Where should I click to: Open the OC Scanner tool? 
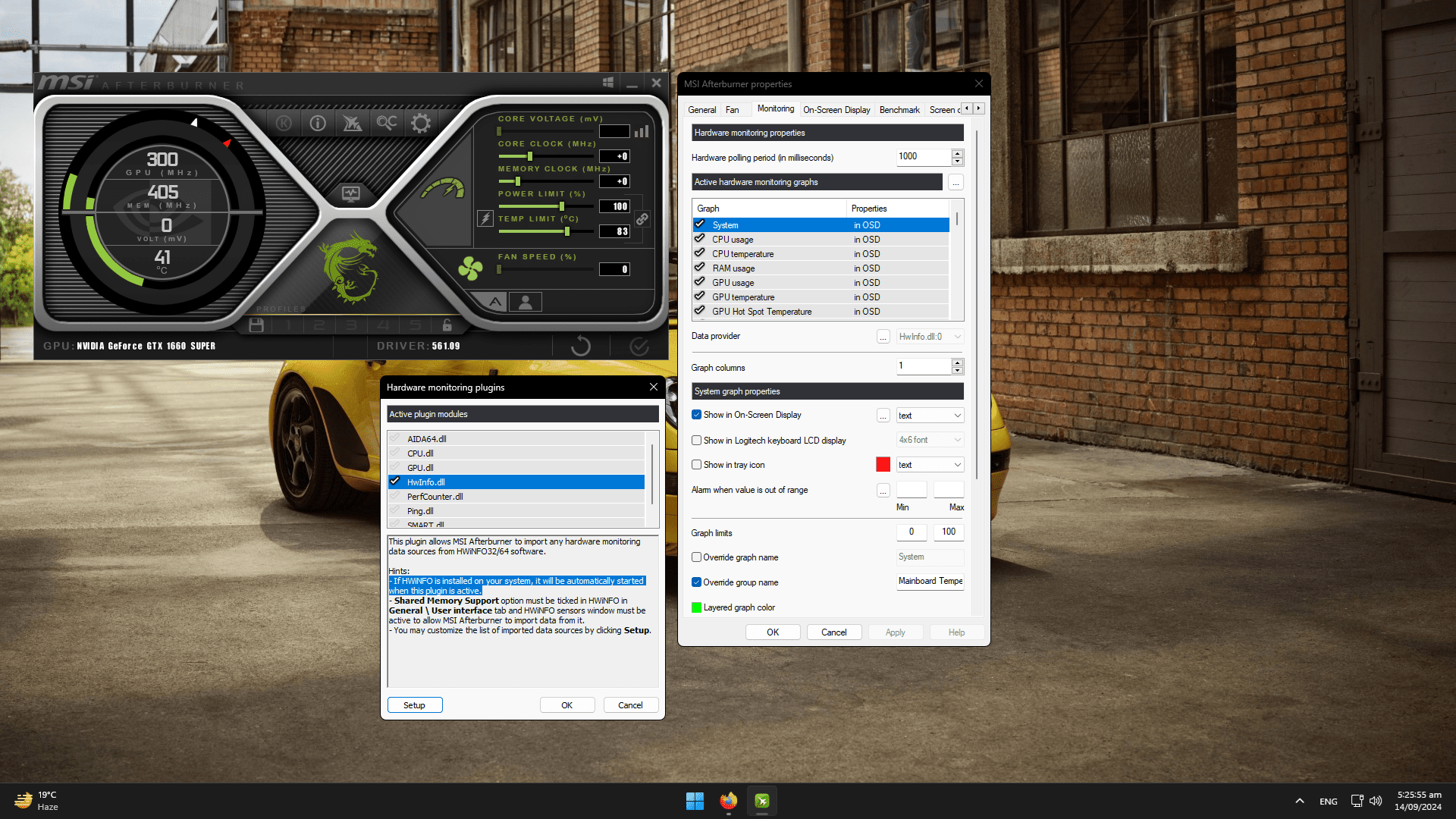coord(387,123)
